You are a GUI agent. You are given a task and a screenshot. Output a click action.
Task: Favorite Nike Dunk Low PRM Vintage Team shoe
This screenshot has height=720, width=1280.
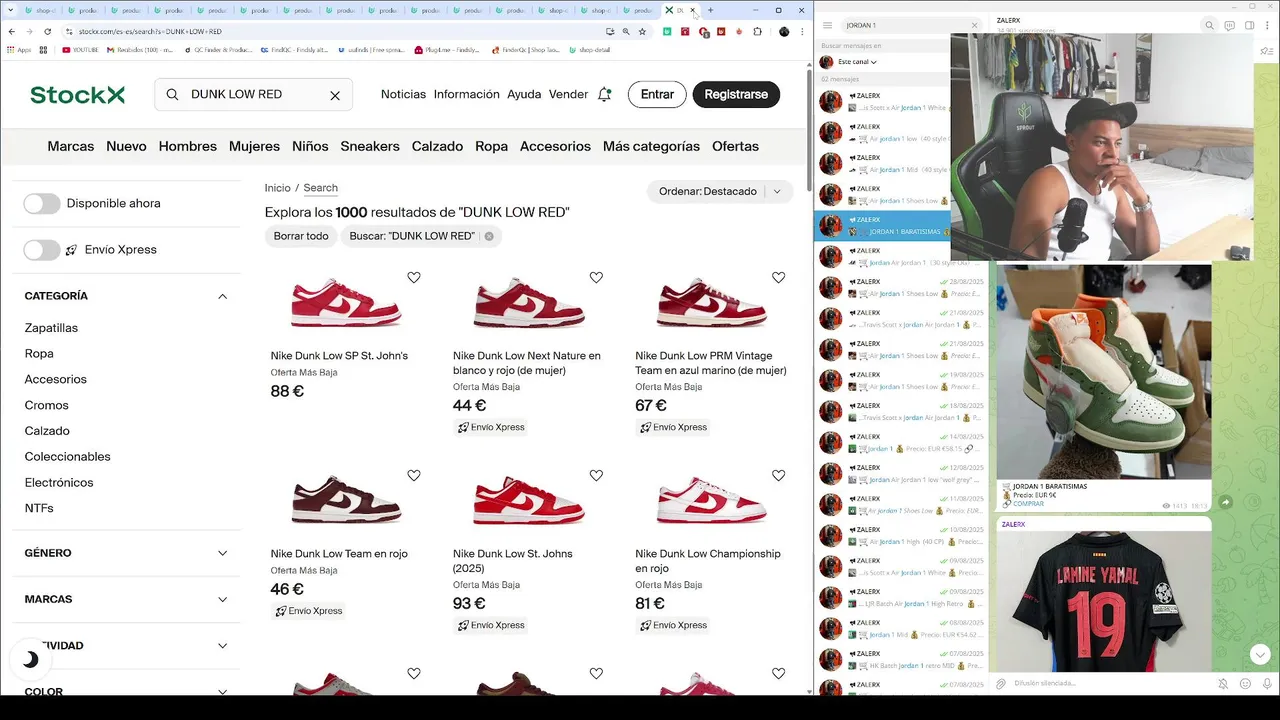(x=778, y=278)
